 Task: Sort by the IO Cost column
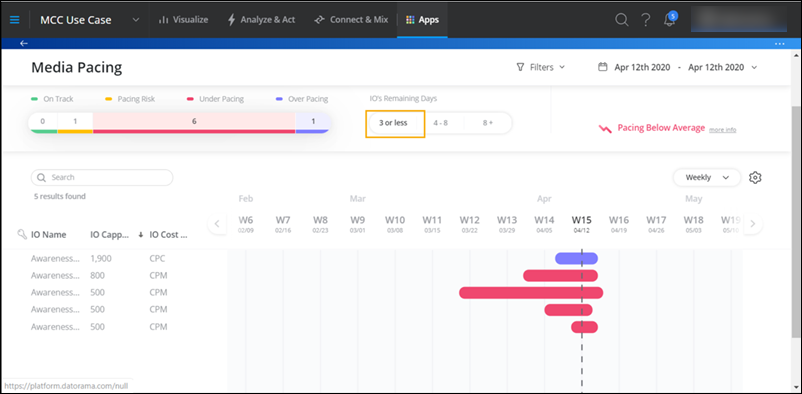click(168, 235)
